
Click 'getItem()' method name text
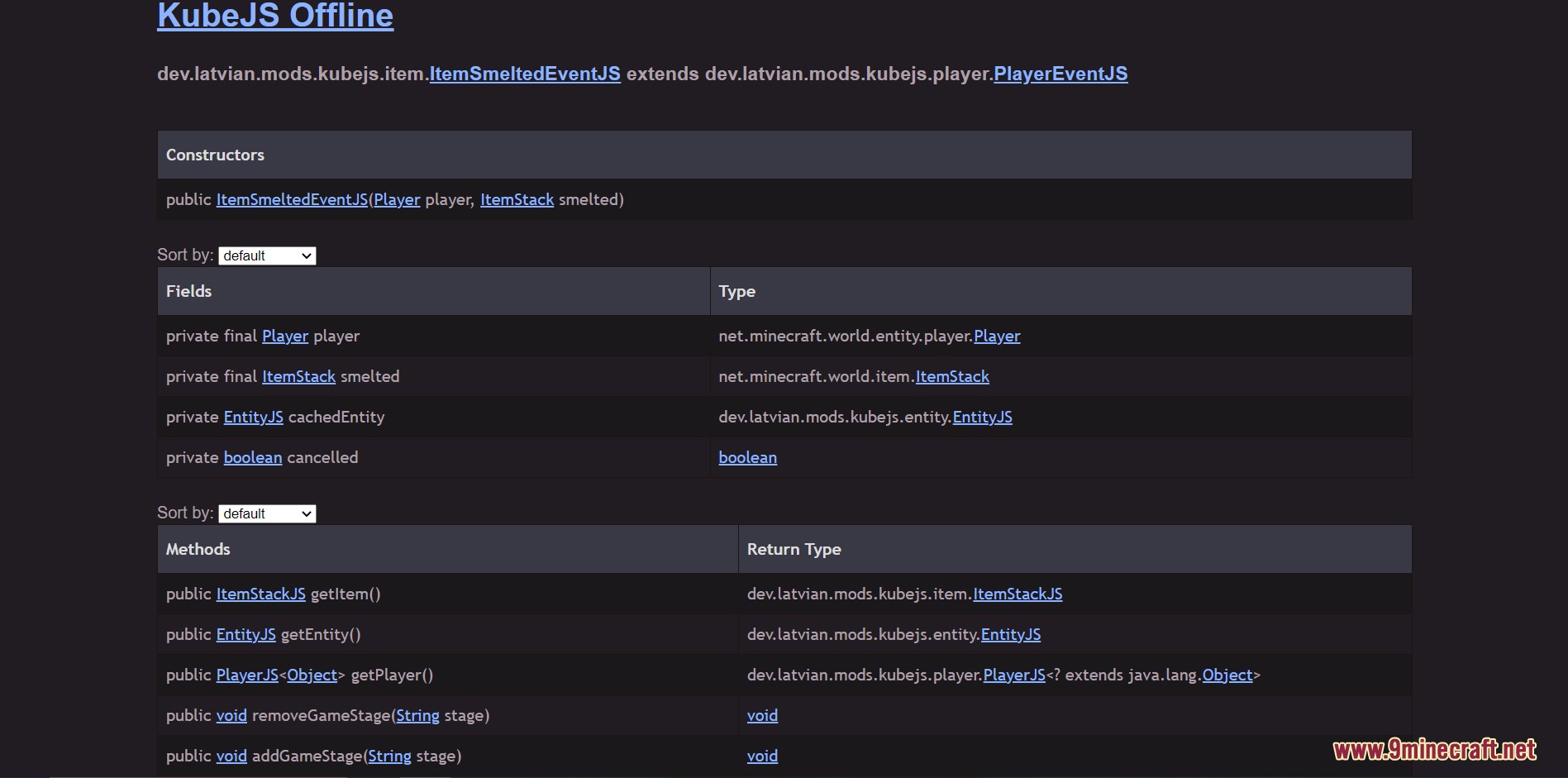[x=346, y=594]
